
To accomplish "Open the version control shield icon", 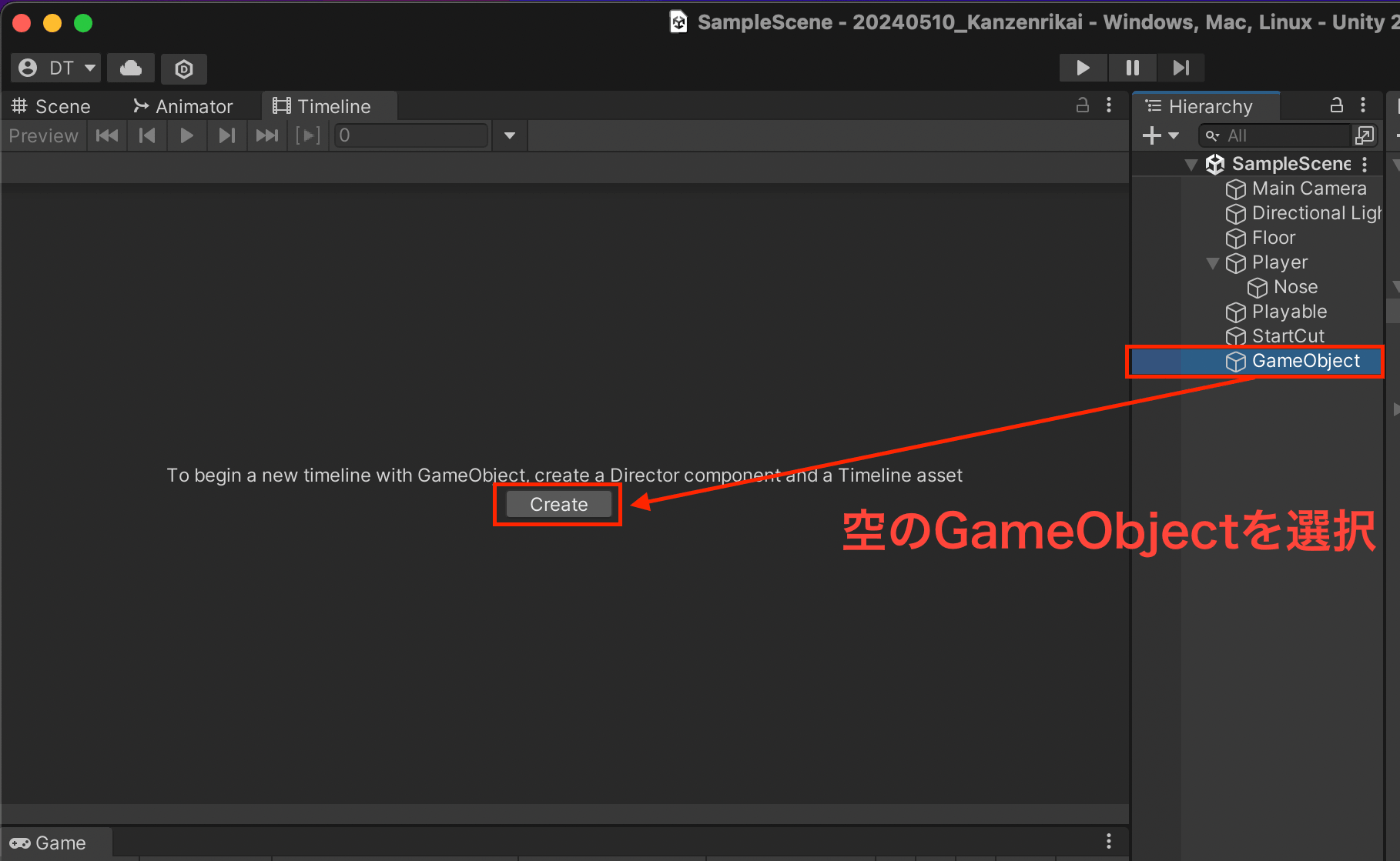I will pyautogui.click(x=184, y=68).
